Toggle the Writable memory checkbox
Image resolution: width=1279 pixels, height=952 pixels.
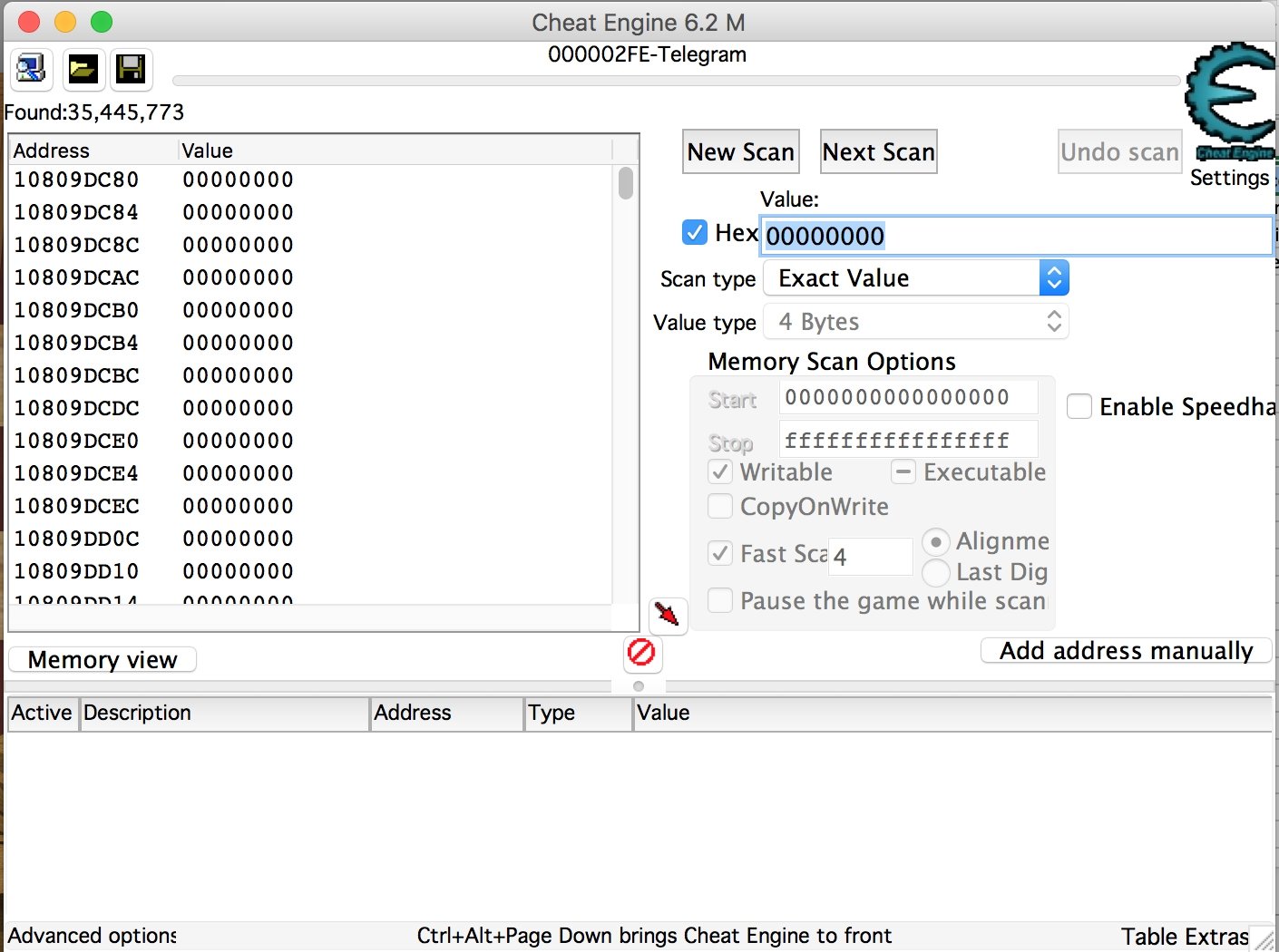tap(719, 471)
